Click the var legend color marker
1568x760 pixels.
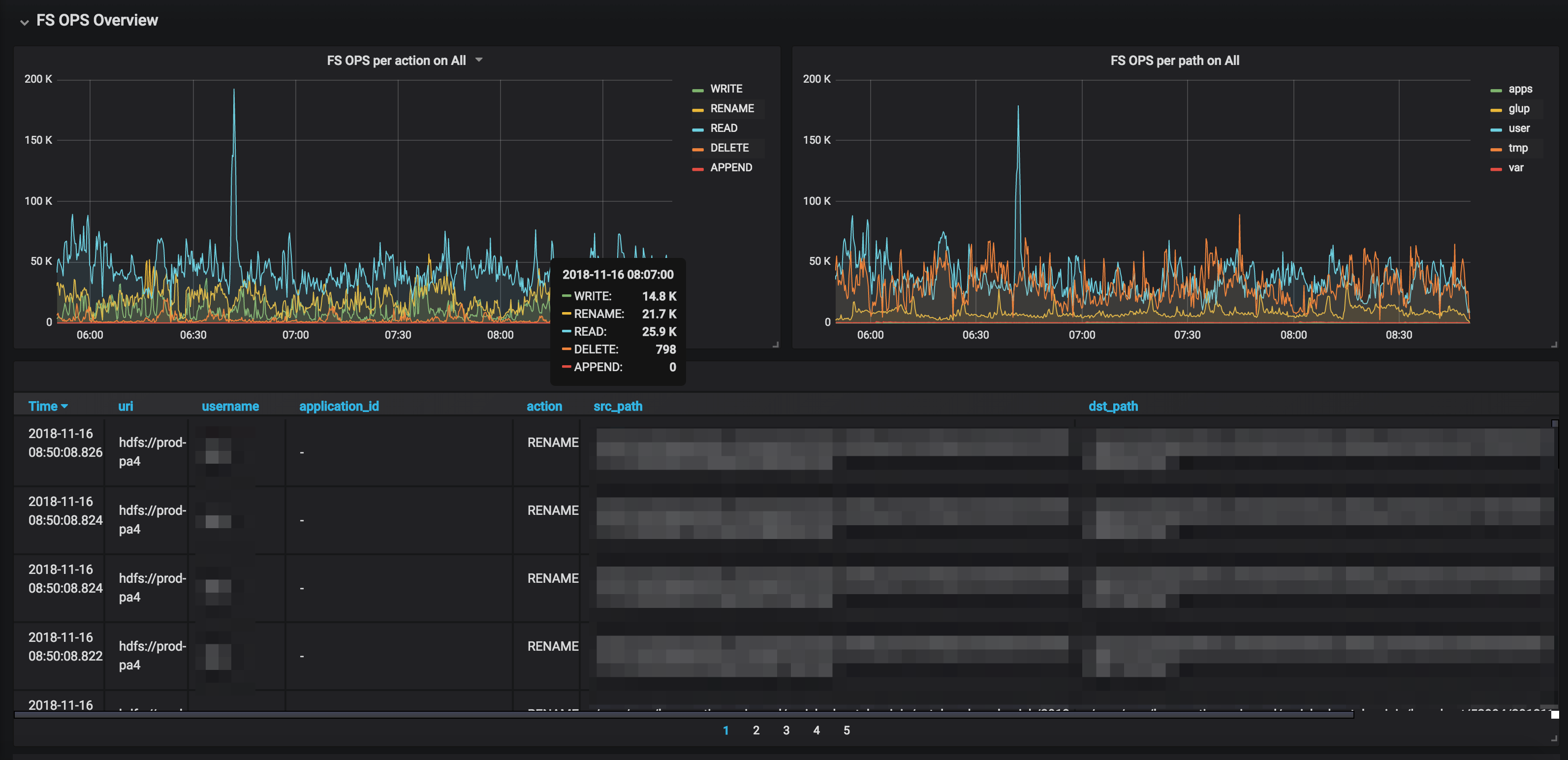[x=1496, y=169]
